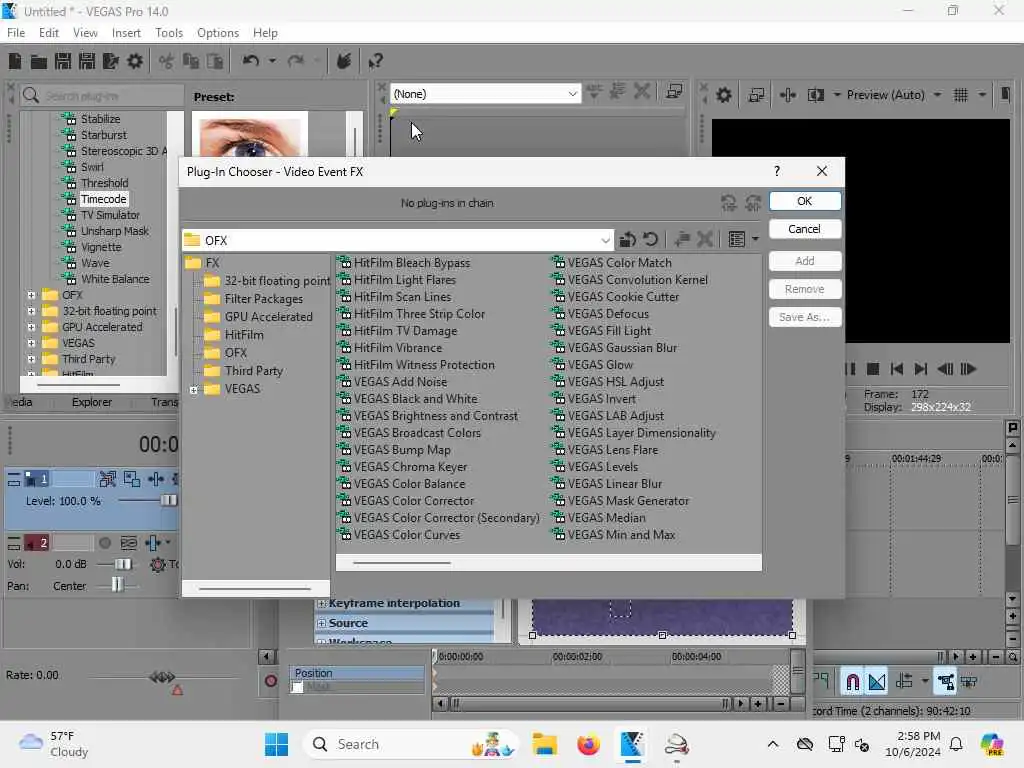Expand the VEGAS folder in Plug-In Chooser
1024x768 pixels.
pos(194,390)
